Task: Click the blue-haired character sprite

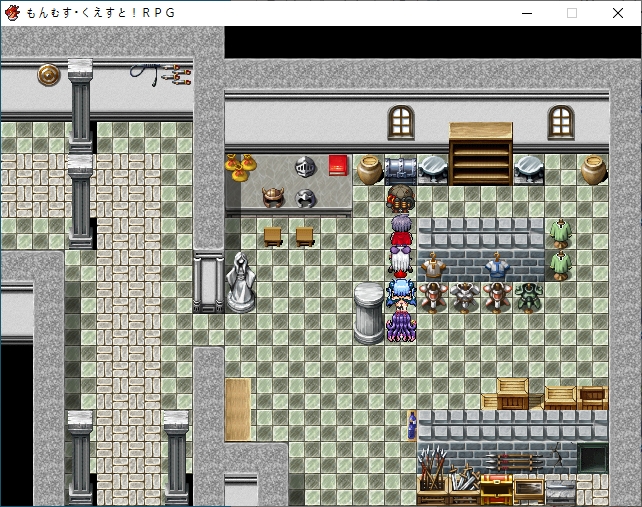Action: tap(401, 295)
